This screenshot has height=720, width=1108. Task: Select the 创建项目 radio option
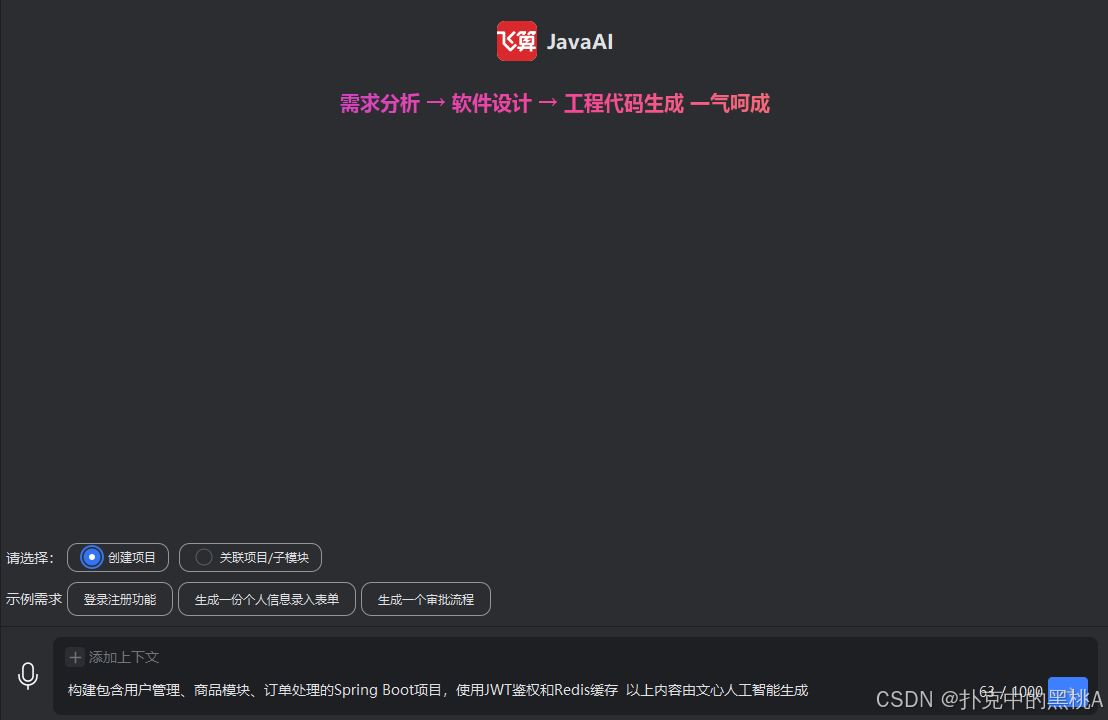pos(118,557)
